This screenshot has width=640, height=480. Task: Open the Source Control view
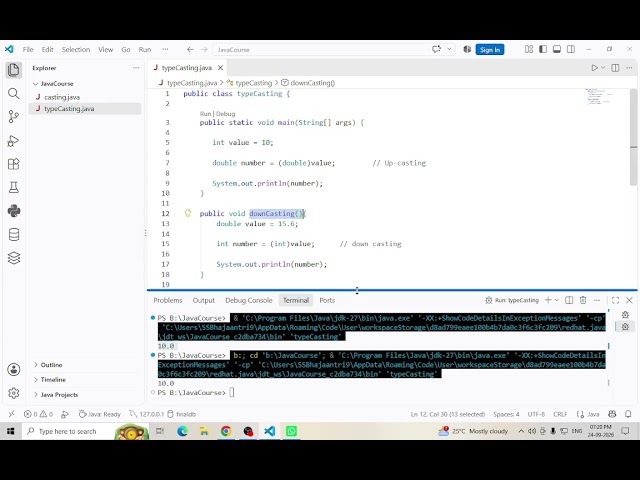13,117
